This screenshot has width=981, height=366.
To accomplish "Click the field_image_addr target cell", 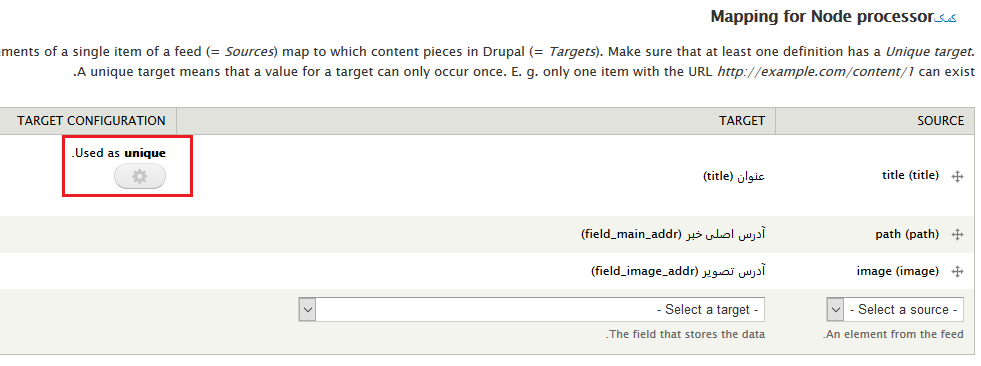I will pos(678,272).
